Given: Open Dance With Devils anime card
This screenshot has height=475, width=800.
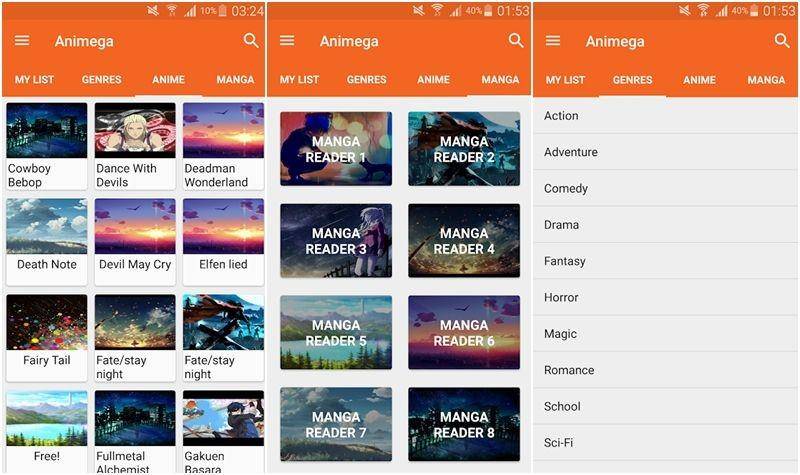Looking at the screenshot, I should click(135, 146).
